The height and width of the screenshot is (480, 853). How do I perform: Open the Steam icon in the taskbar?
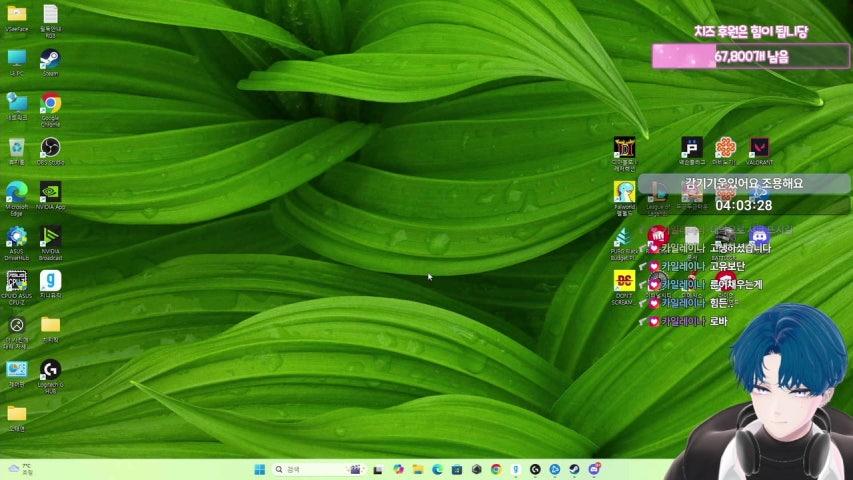coord(574,469)
